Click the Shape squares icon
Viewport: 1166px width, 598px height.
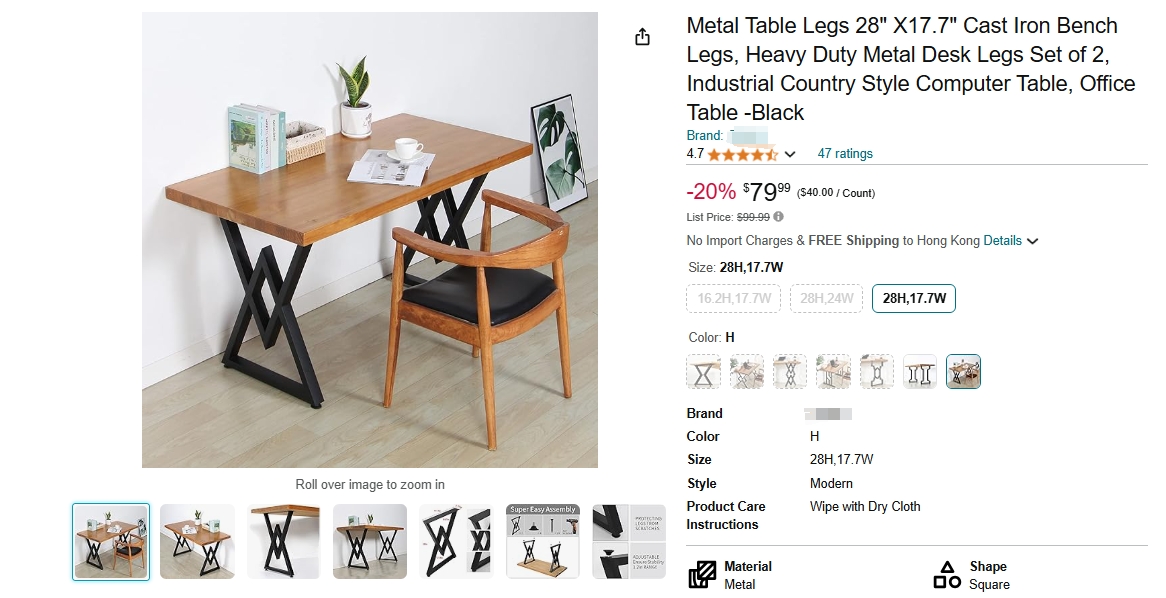[x=947, y=575]
